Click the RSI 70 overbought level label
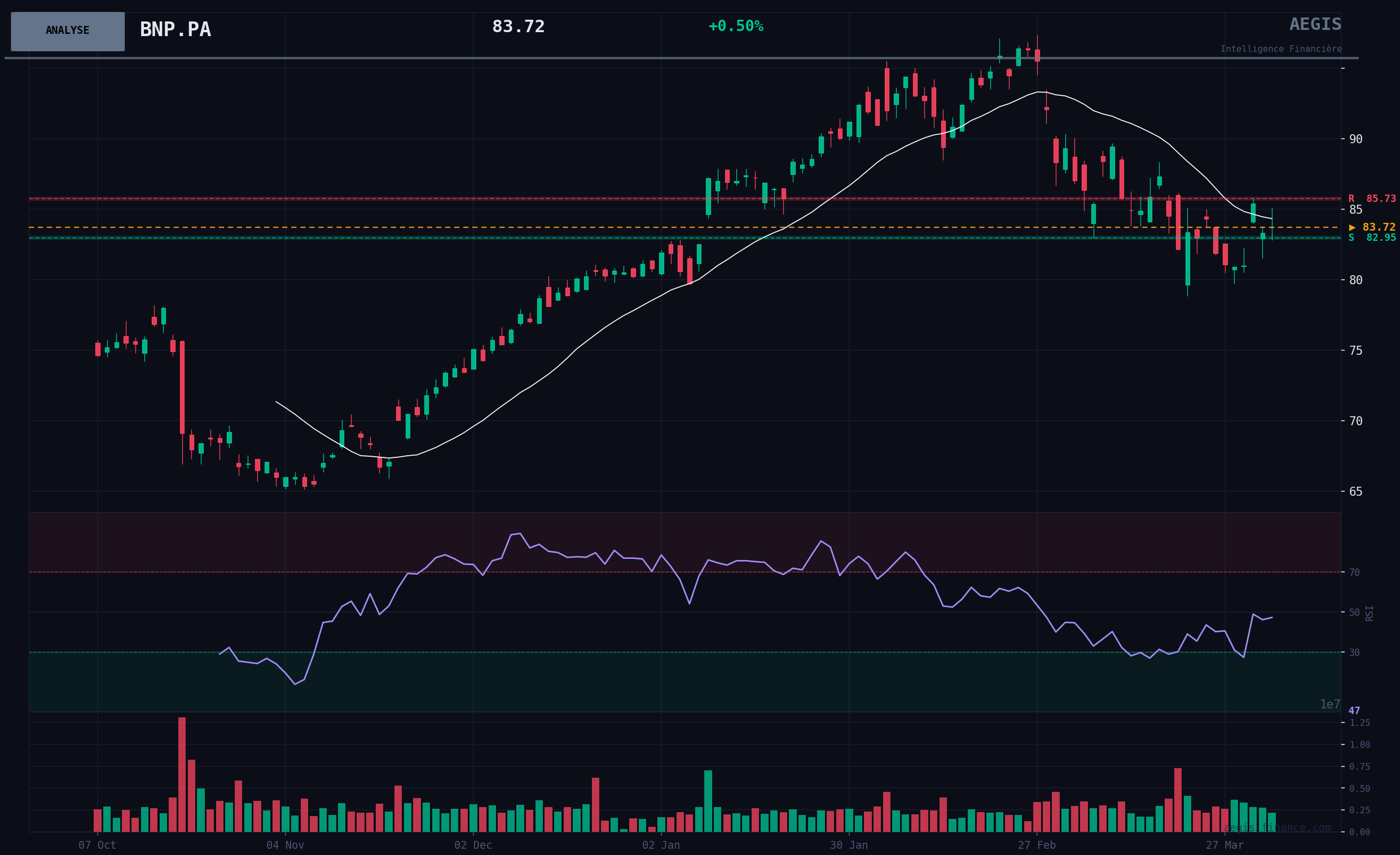Viewport: 1400px width, 855px height. tap(1354, 572)
